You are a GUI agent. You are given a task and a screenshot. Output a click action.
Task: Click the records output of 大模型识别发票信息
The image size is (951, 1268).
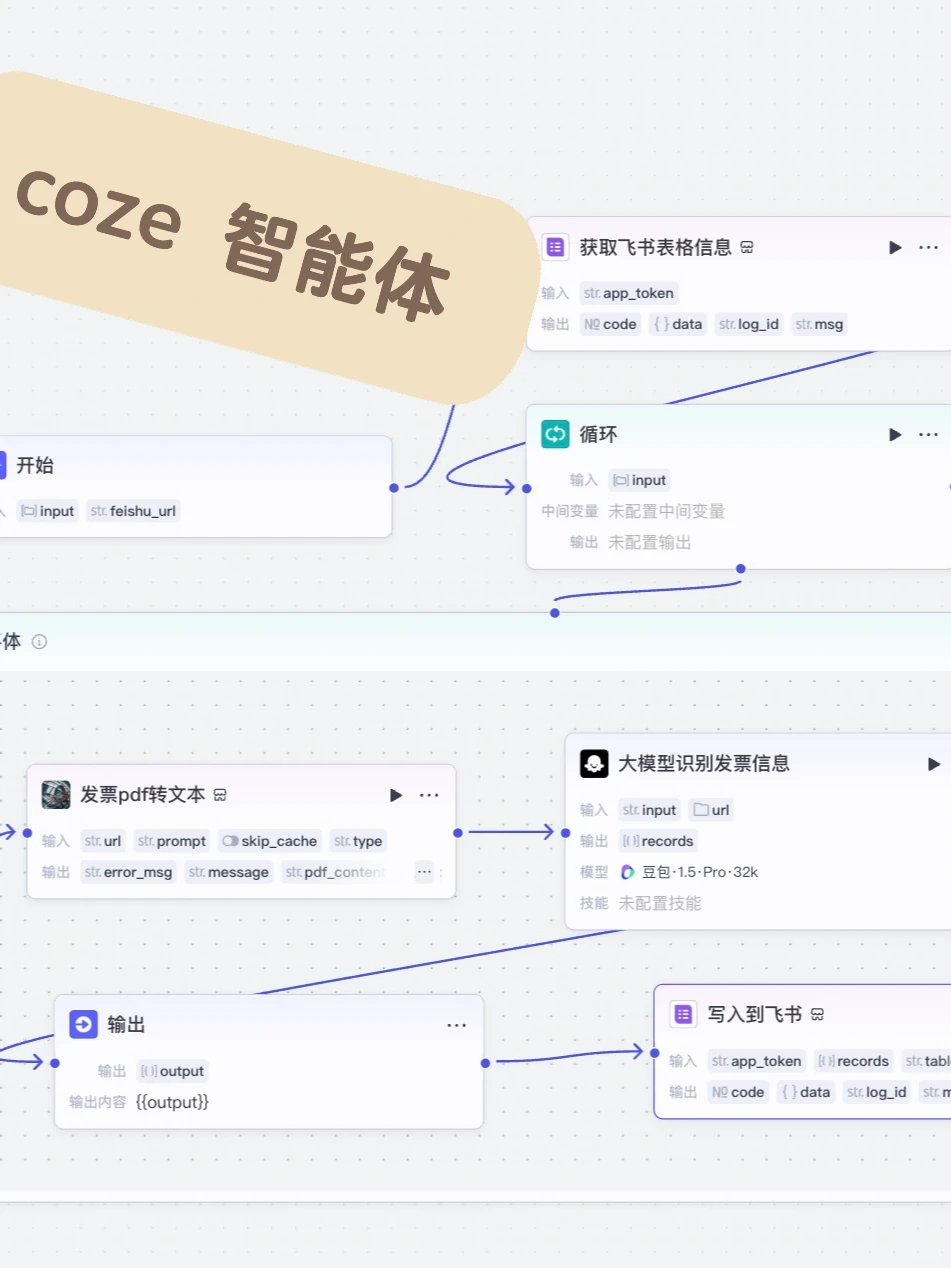click(657, 841)
